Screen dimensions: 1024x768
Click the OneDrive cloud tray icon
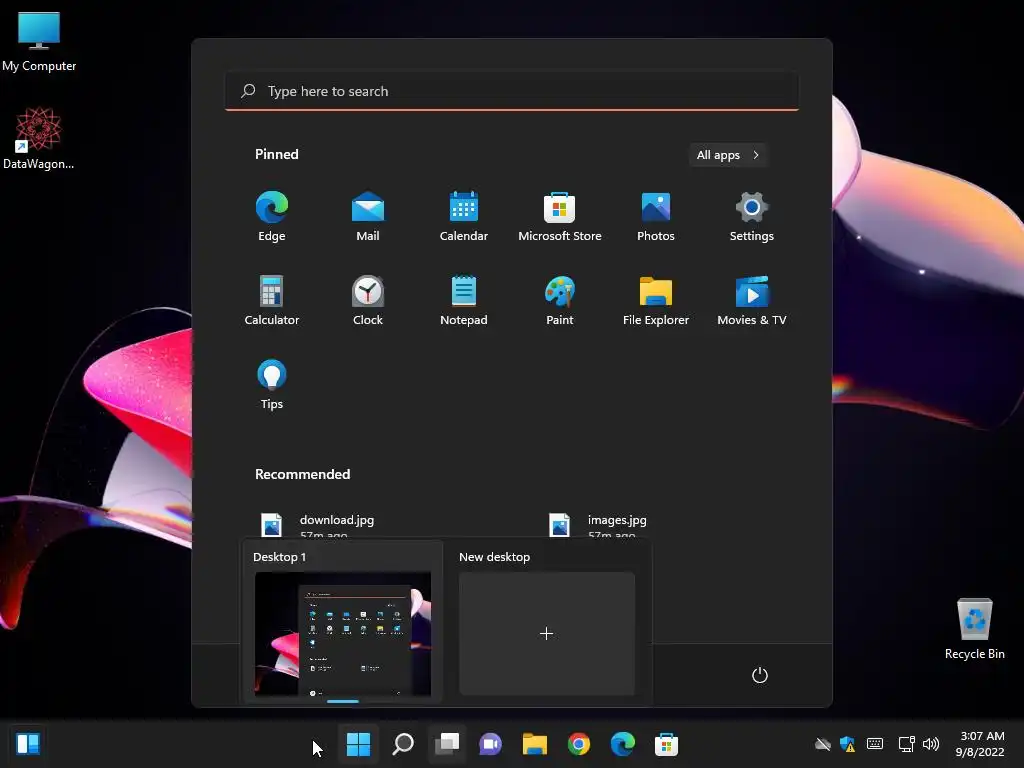pyautogui.click(x=823, y=744)
